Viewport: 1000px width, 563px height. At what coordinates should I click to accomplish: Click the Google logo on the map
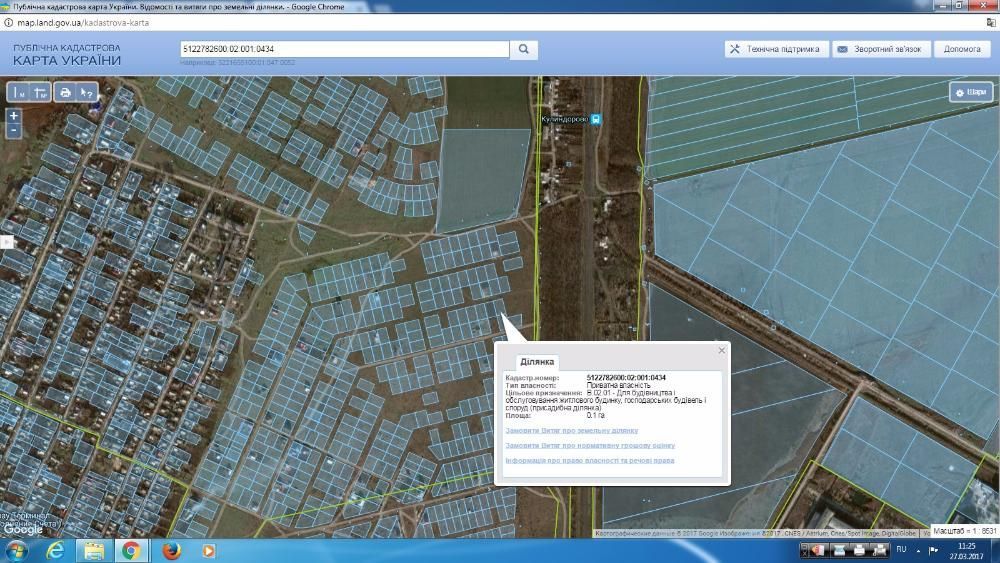coord(23,529)
